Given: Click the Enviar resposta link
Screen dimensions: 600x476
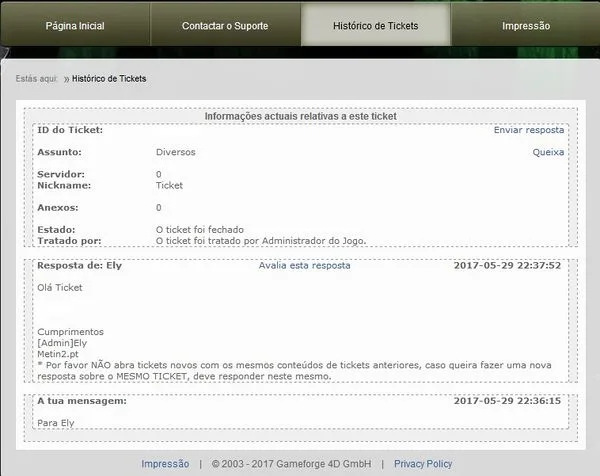Looking at the screenshot, I should (529, 130).
